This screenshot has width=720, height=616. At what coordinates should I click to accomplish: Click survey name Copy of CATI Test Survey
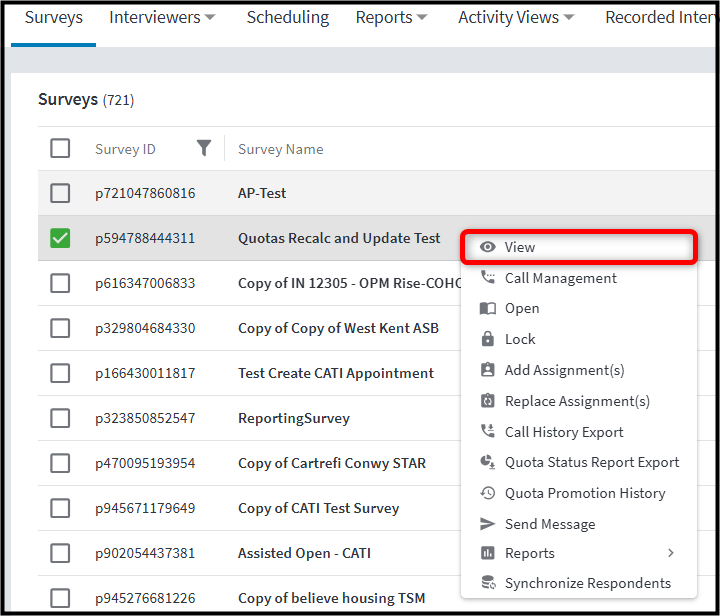pos(319,508)
